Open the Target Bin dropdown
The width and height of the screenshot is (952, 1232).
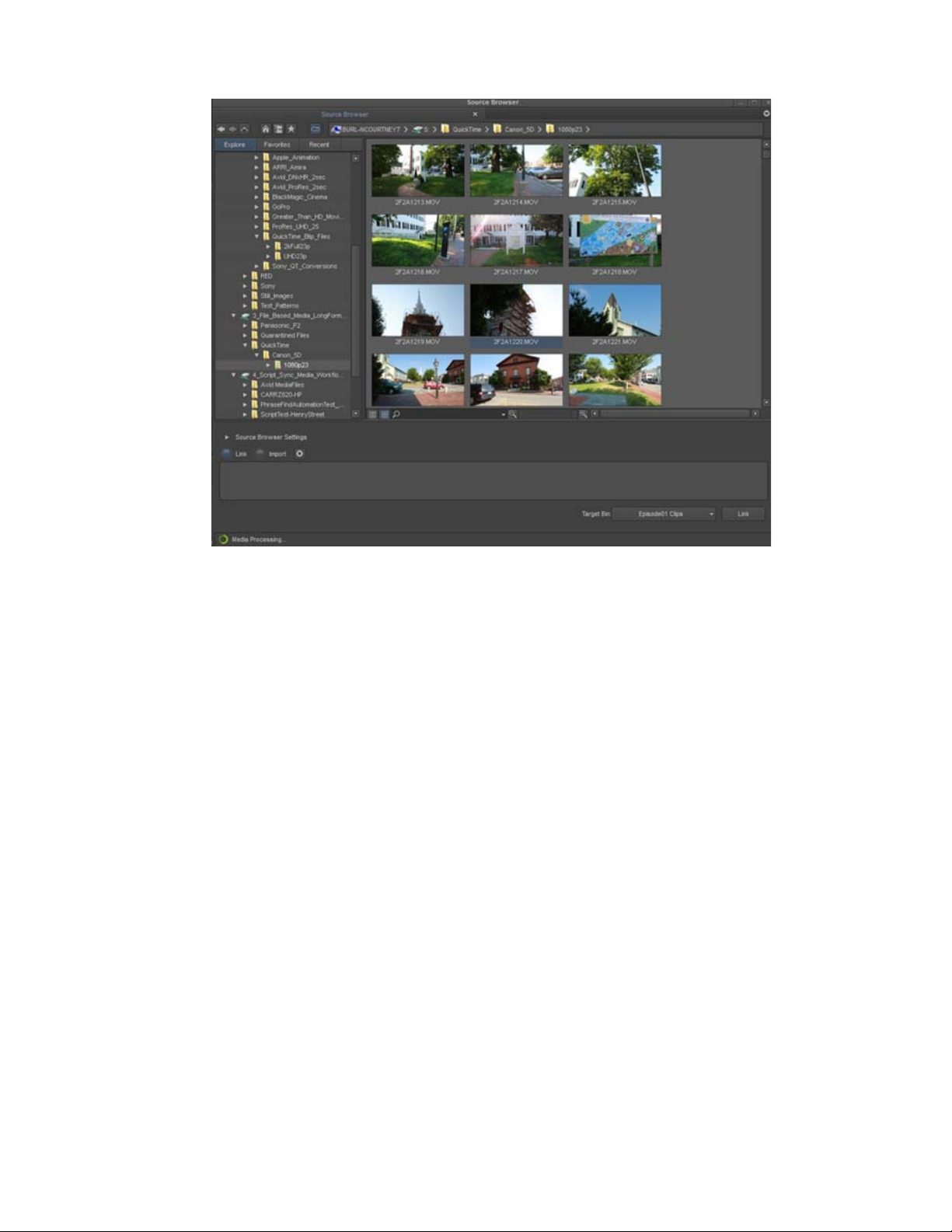(x=664, y=514)
